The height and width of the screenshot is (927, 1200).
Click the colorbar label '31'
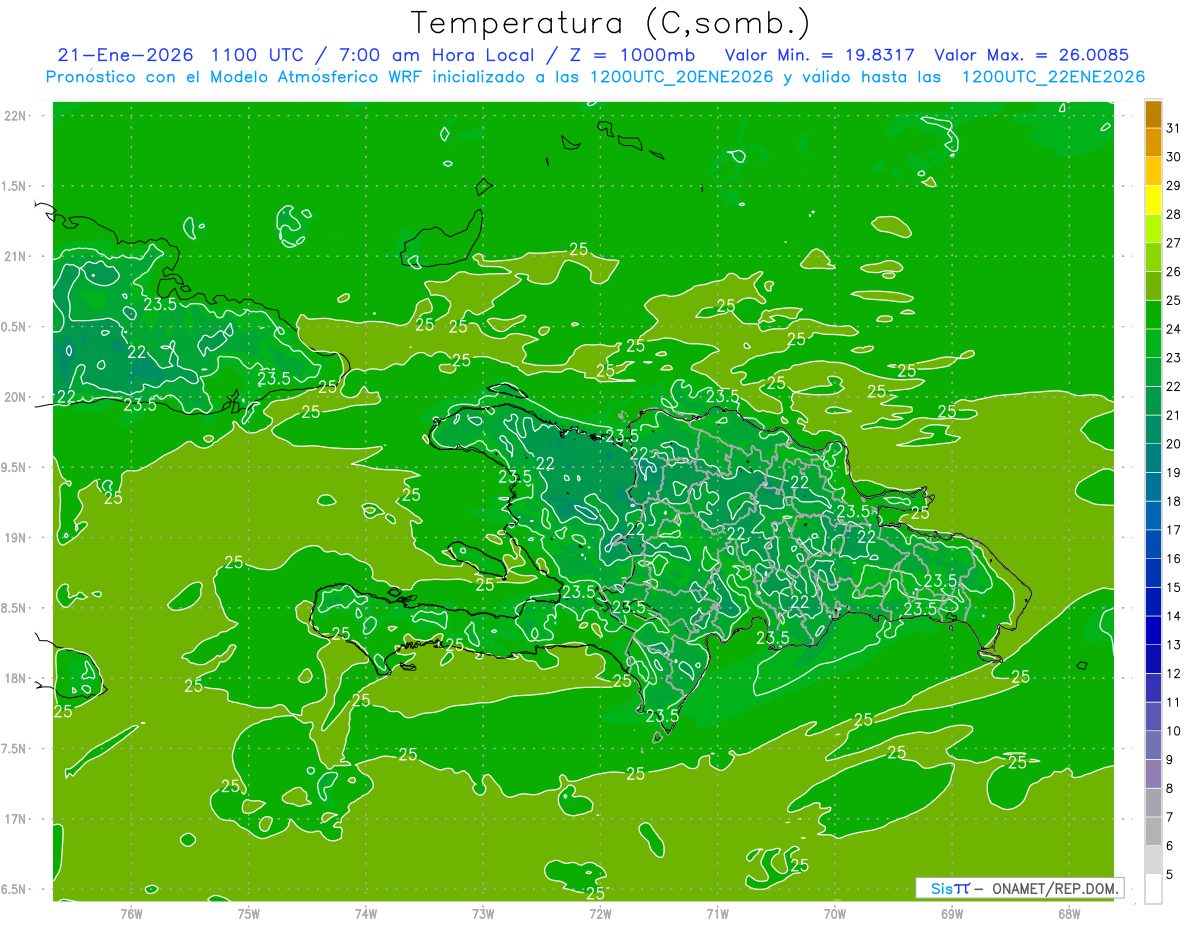click(1173, 128)
